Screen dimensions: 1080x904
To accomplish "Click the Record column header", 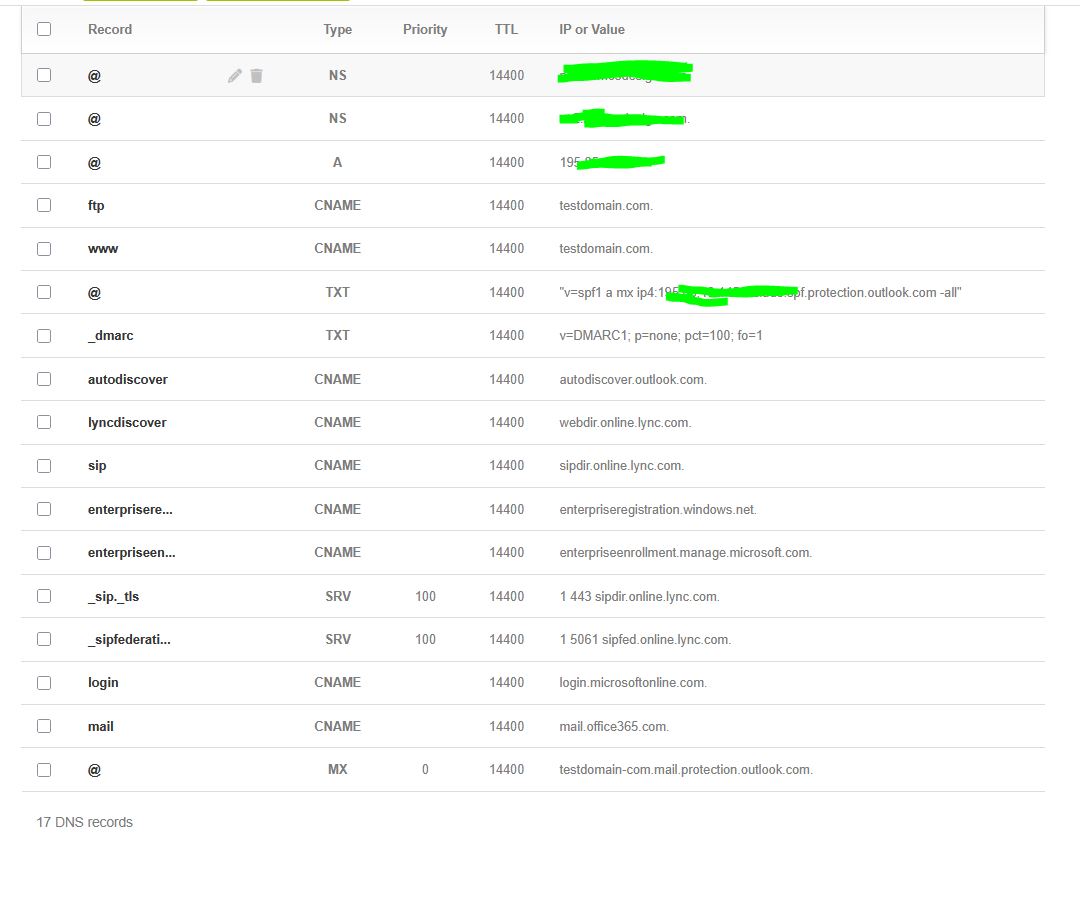I will tap(110, 29).
